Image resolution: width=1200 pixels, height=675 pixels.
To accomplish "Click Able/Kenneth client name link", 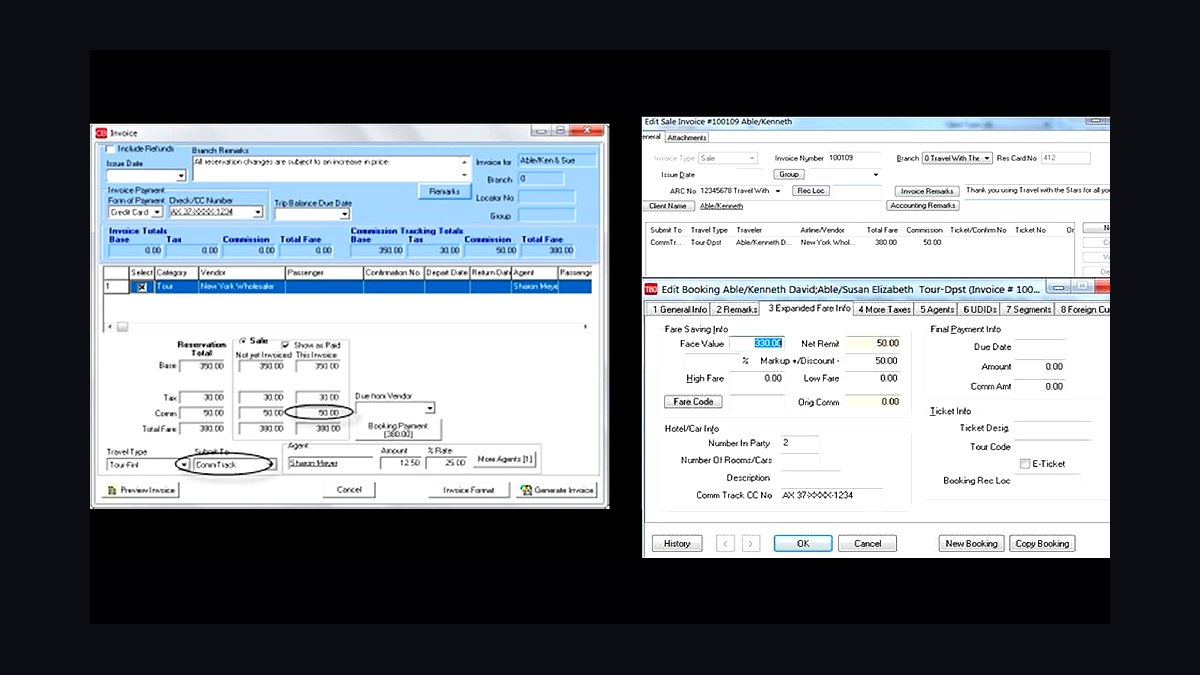I will pos(721,206).
